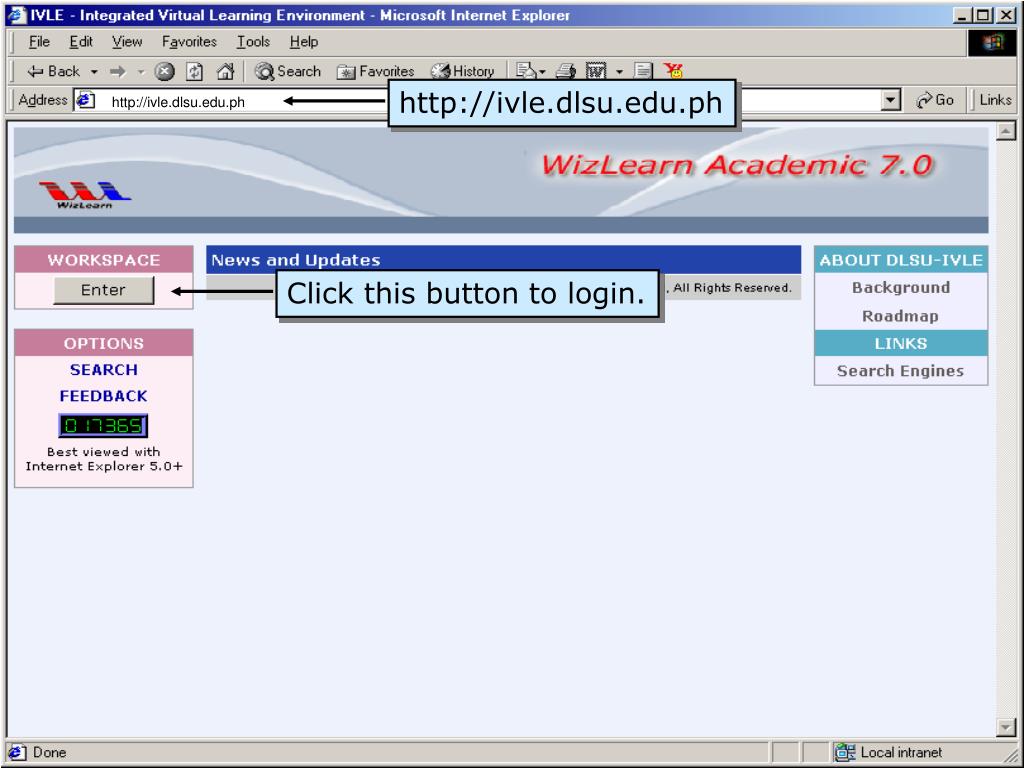
Task: Stop the page loading with the Stop icon
Action: click(x=165, y=71)
